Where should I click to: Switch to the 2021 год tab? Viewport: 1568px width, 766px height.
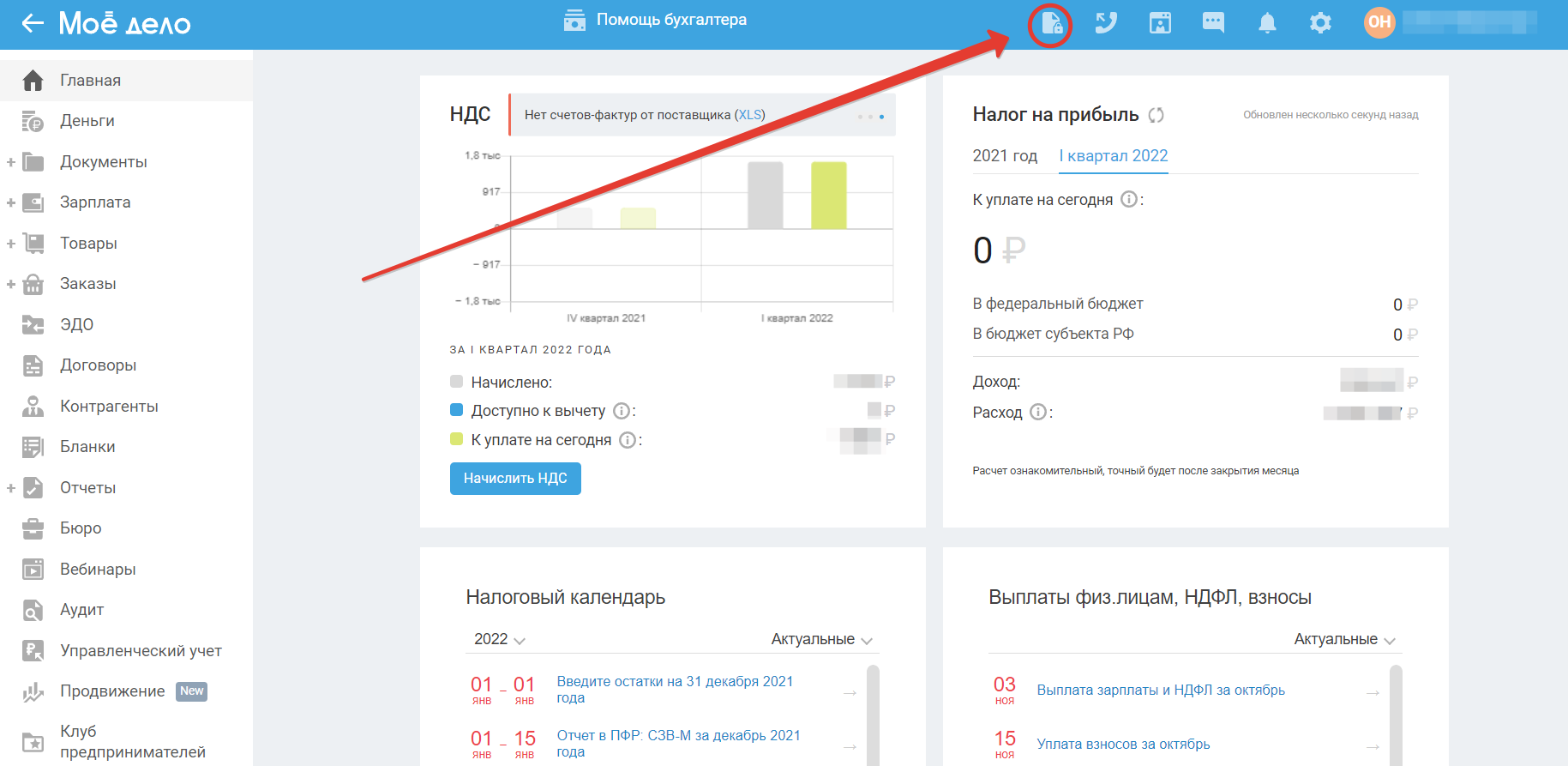[x=1005, y=156]
